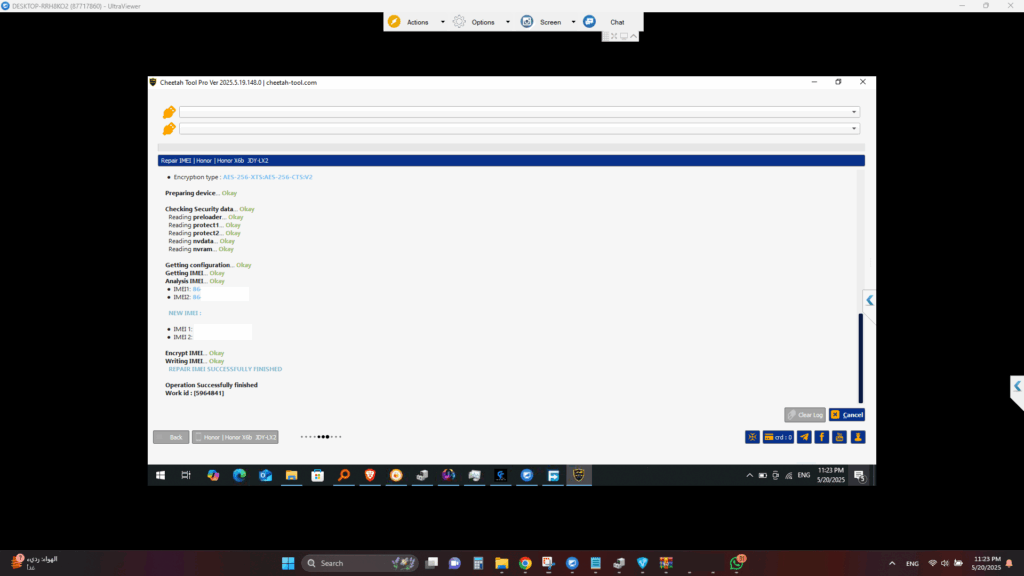Click the Back button
Image resolution: width=1024 pixels, height=576 pixels.
coord(171,437)
